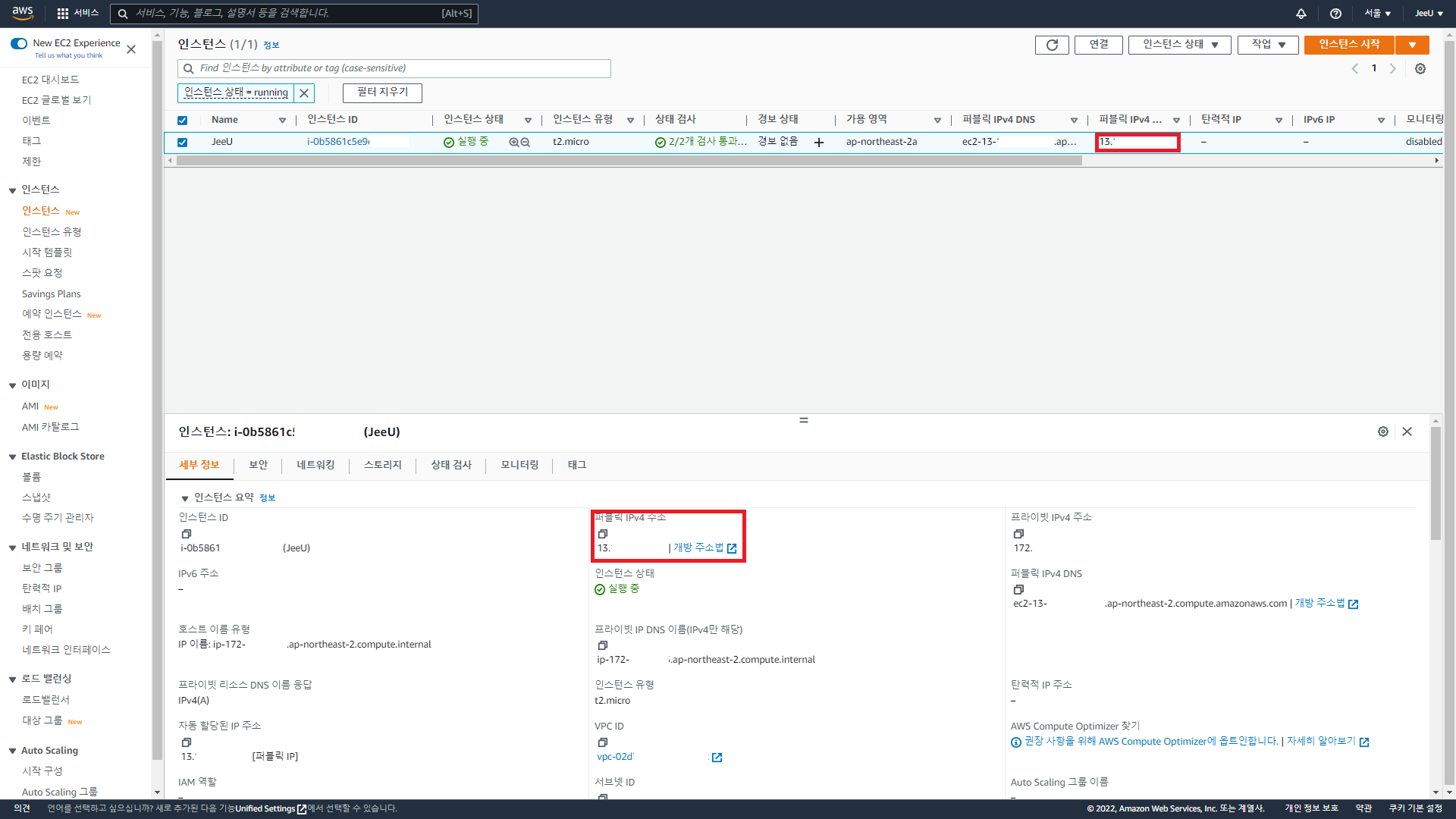Toggle the select-all header checkbox

click(x=182, y=121)
